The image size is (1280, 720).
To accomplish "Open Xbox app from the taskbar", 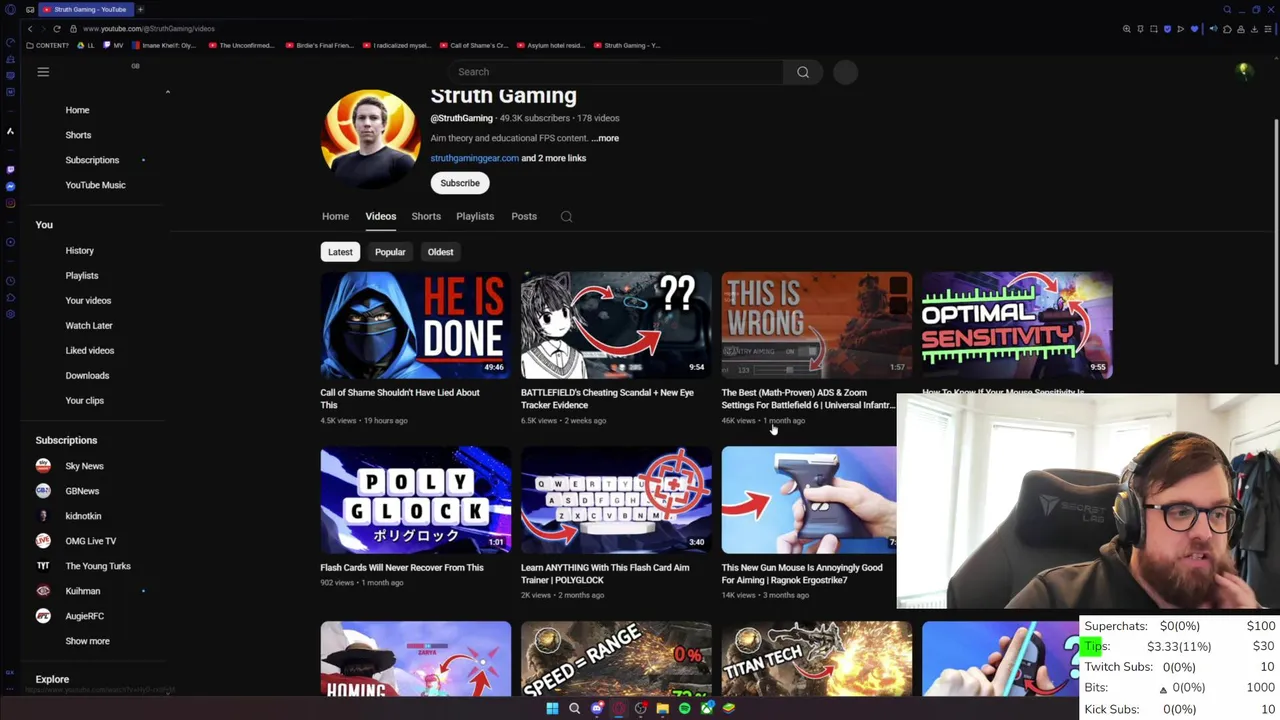I will [708, 708].
